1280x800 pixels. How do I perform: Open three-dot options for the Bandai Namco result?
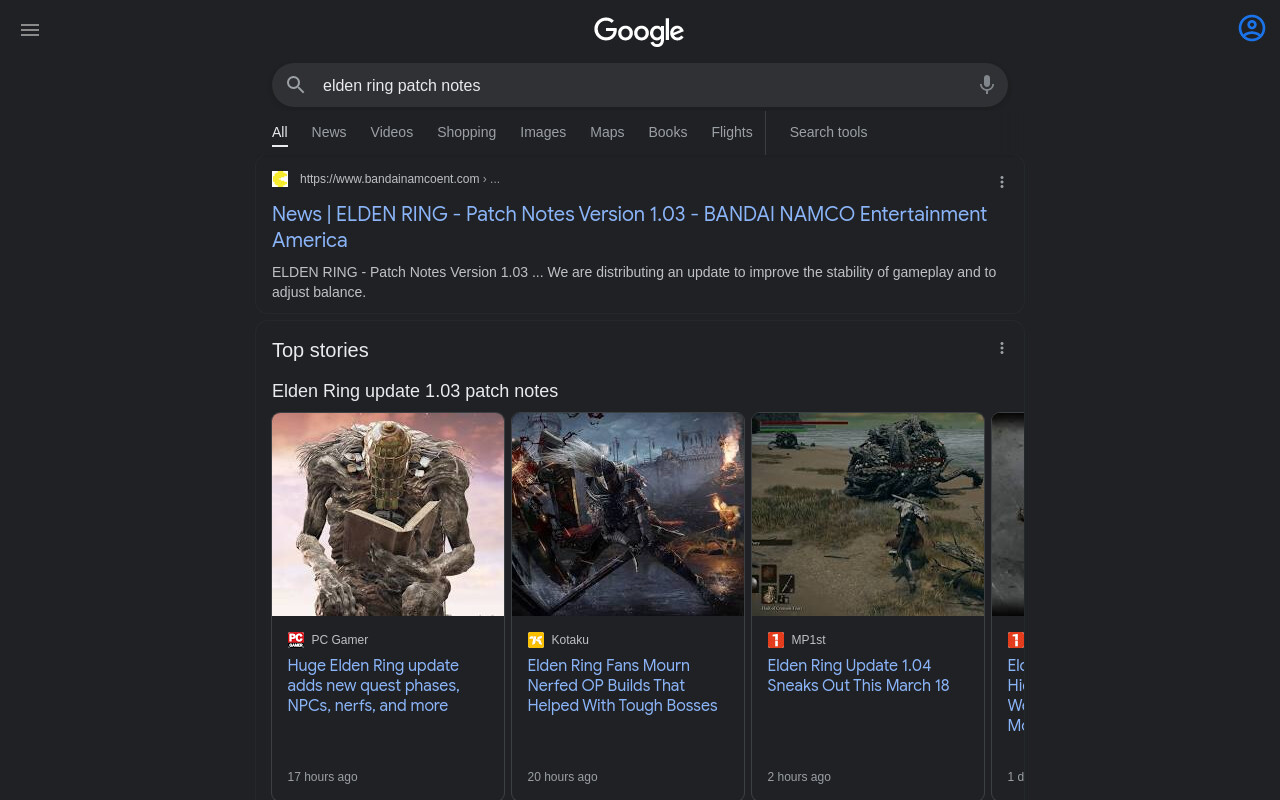click(x=1002, y=182)
